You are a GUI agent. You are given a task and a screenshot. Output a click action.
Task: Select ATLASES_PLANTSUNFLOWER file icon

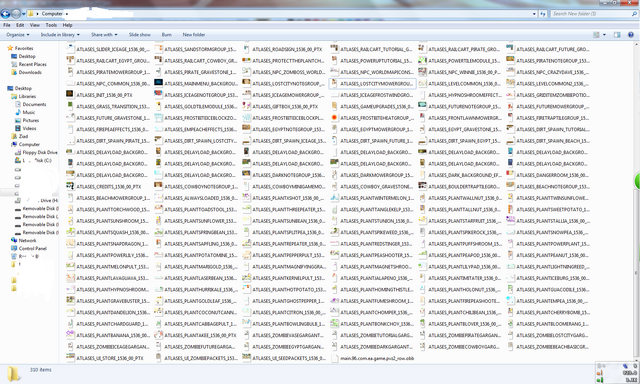pos(158,220)
